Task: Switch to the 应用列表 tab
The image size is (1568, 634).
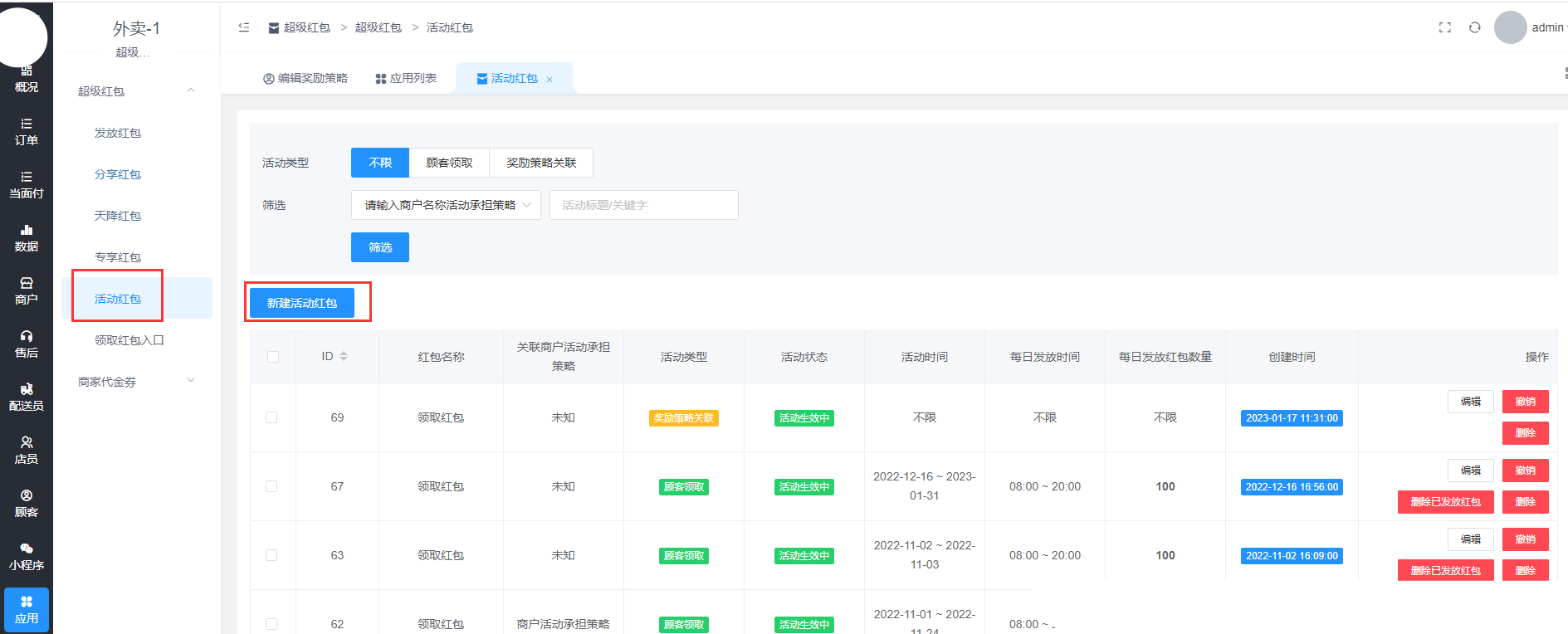Action: 406,78
